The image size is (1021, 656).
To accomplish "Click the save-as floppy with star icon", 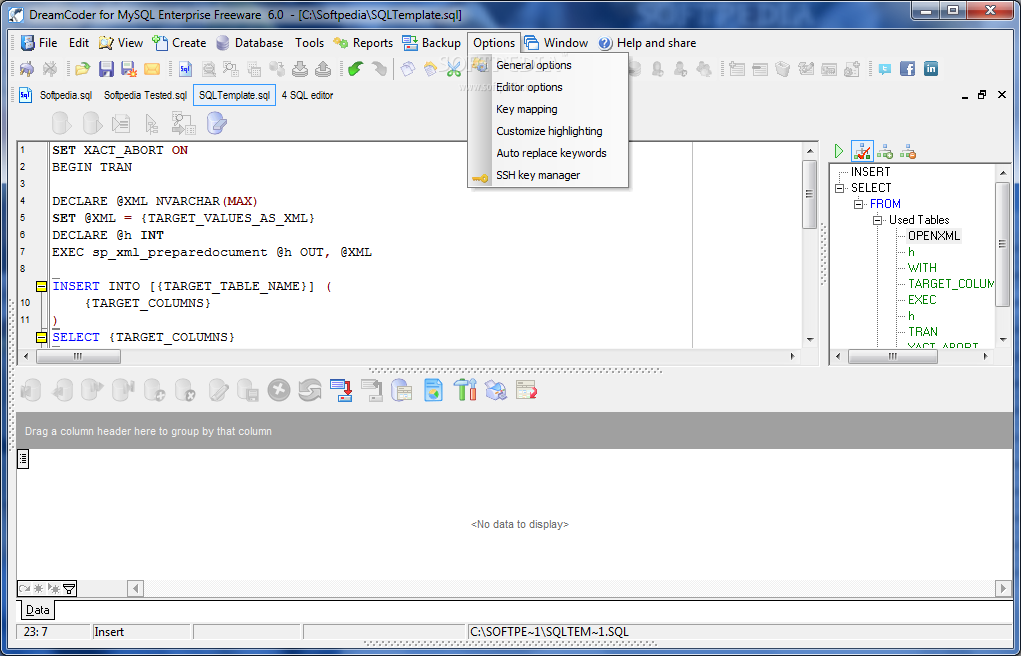I will 128,68.
